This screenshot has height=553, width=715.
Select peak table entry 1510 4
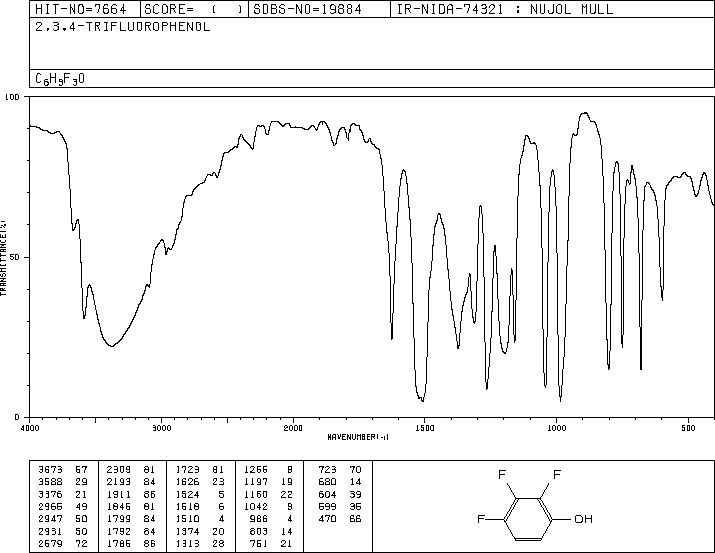tap(200, 519)
